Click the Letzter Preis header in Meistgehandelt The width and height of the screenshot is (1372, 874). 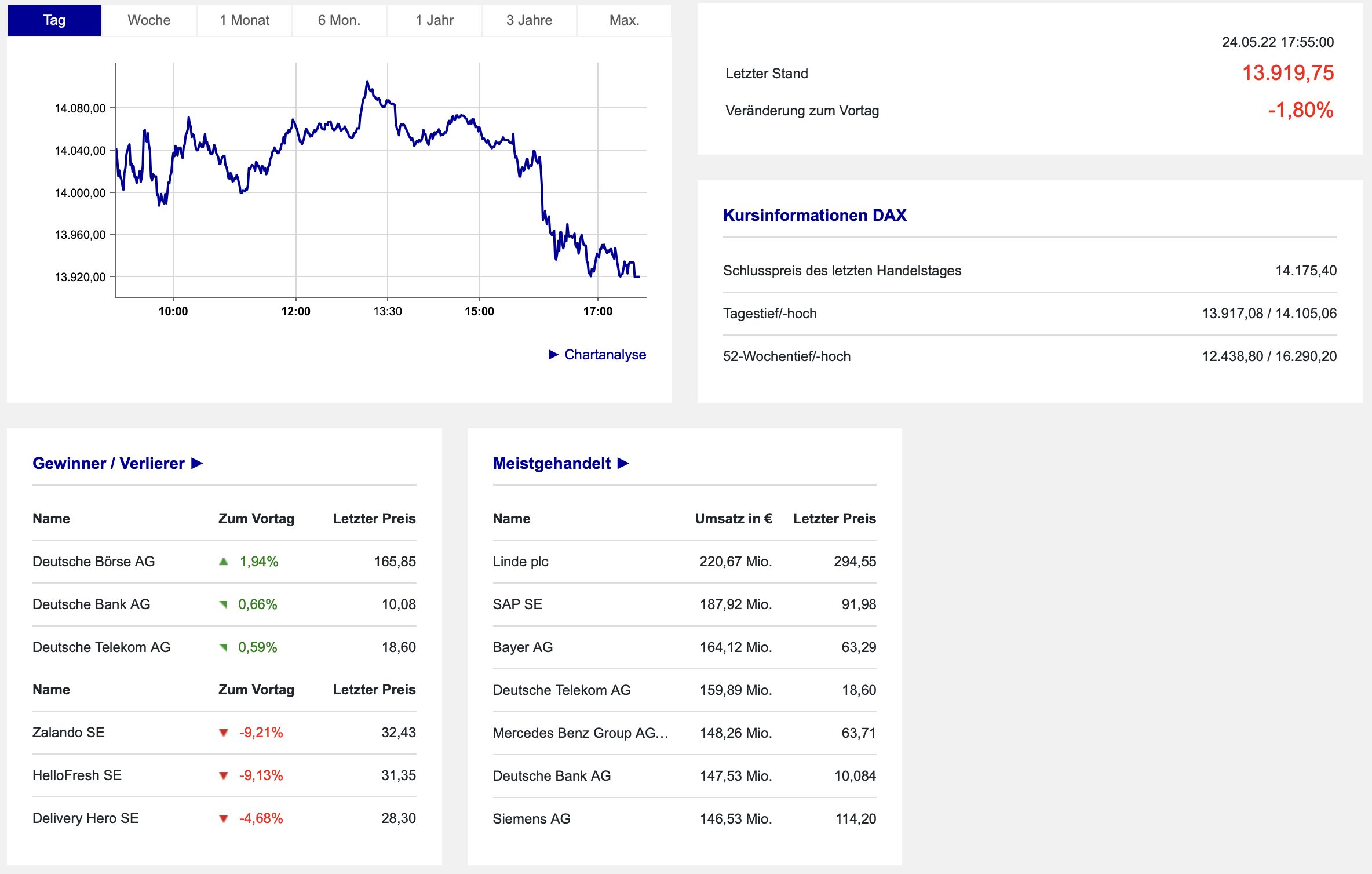[x=834, y=519]
